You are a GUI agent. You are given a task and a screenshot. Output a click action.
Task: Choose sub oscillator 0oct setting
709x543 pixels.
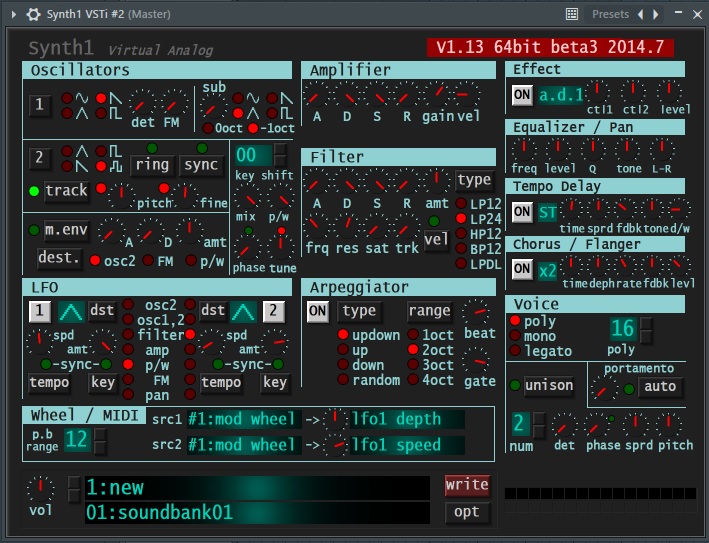tap(208, 128)
